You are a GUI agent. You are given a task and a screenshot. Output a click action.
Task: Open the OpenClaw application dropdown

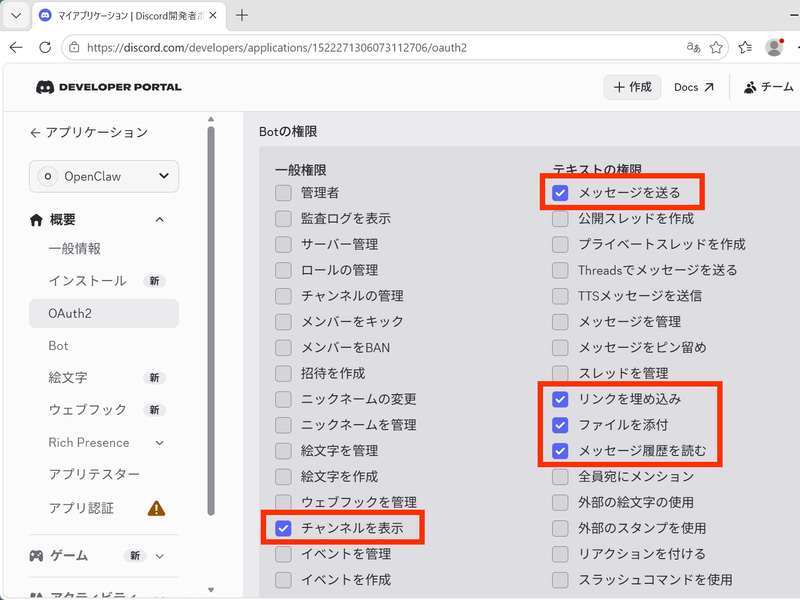(104, 177)
